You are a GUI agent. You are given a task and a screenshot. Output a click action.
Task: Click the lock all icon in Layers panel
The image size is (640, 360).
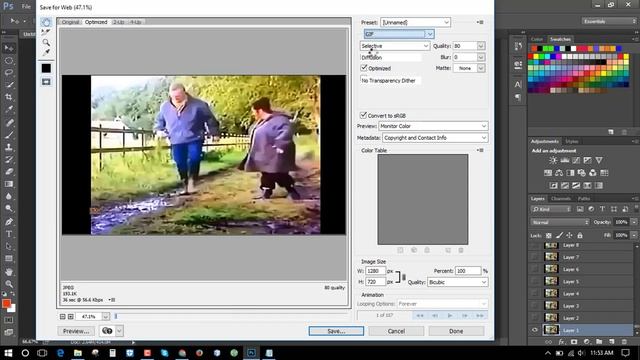(580, 236)
